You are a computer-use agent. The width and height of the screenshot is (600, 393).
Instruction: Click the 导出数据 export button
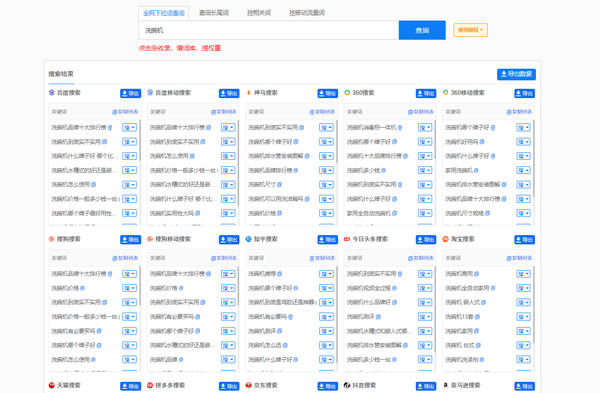pos(516,74)
